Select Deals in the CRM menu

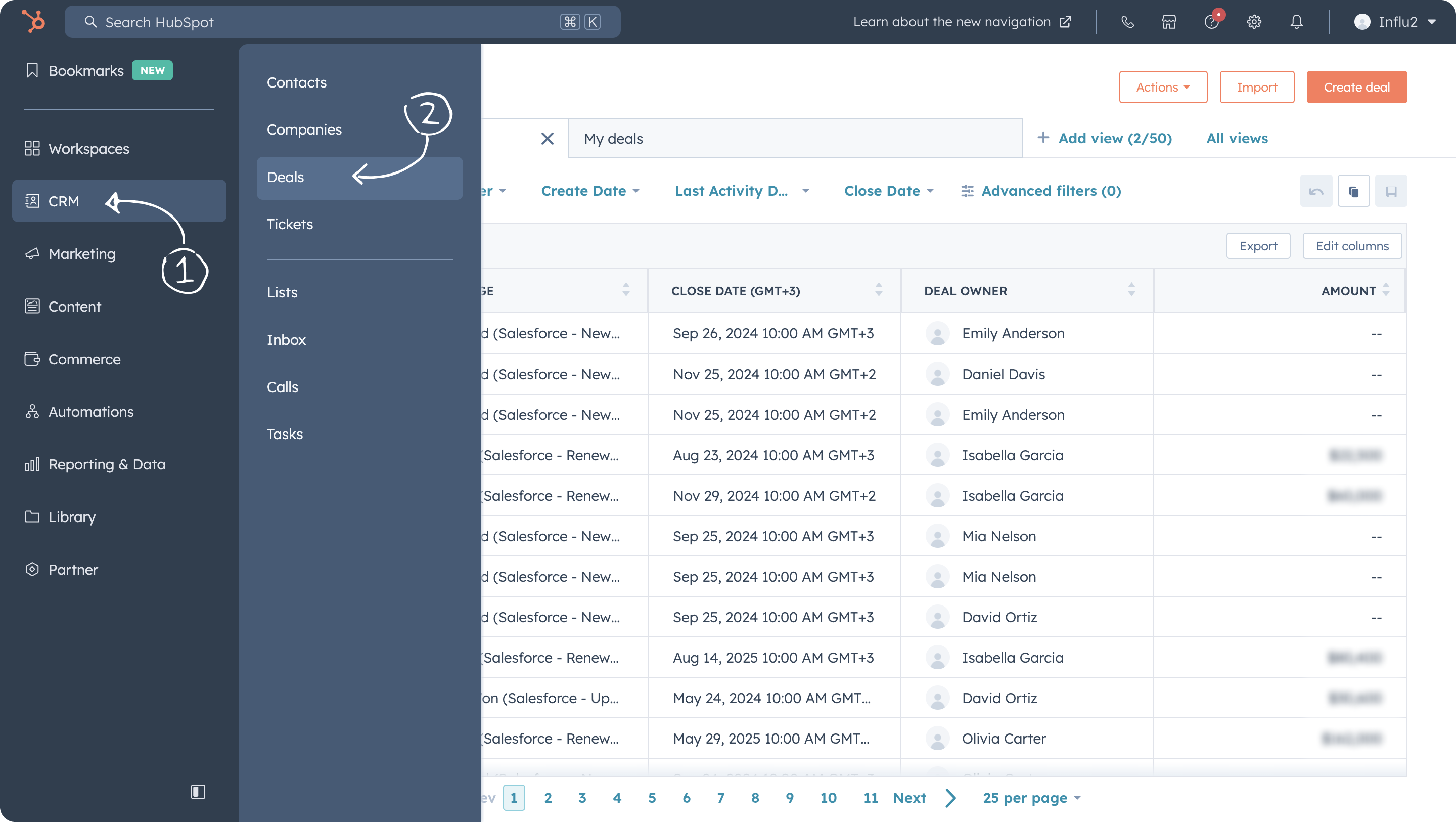[285, 177]
